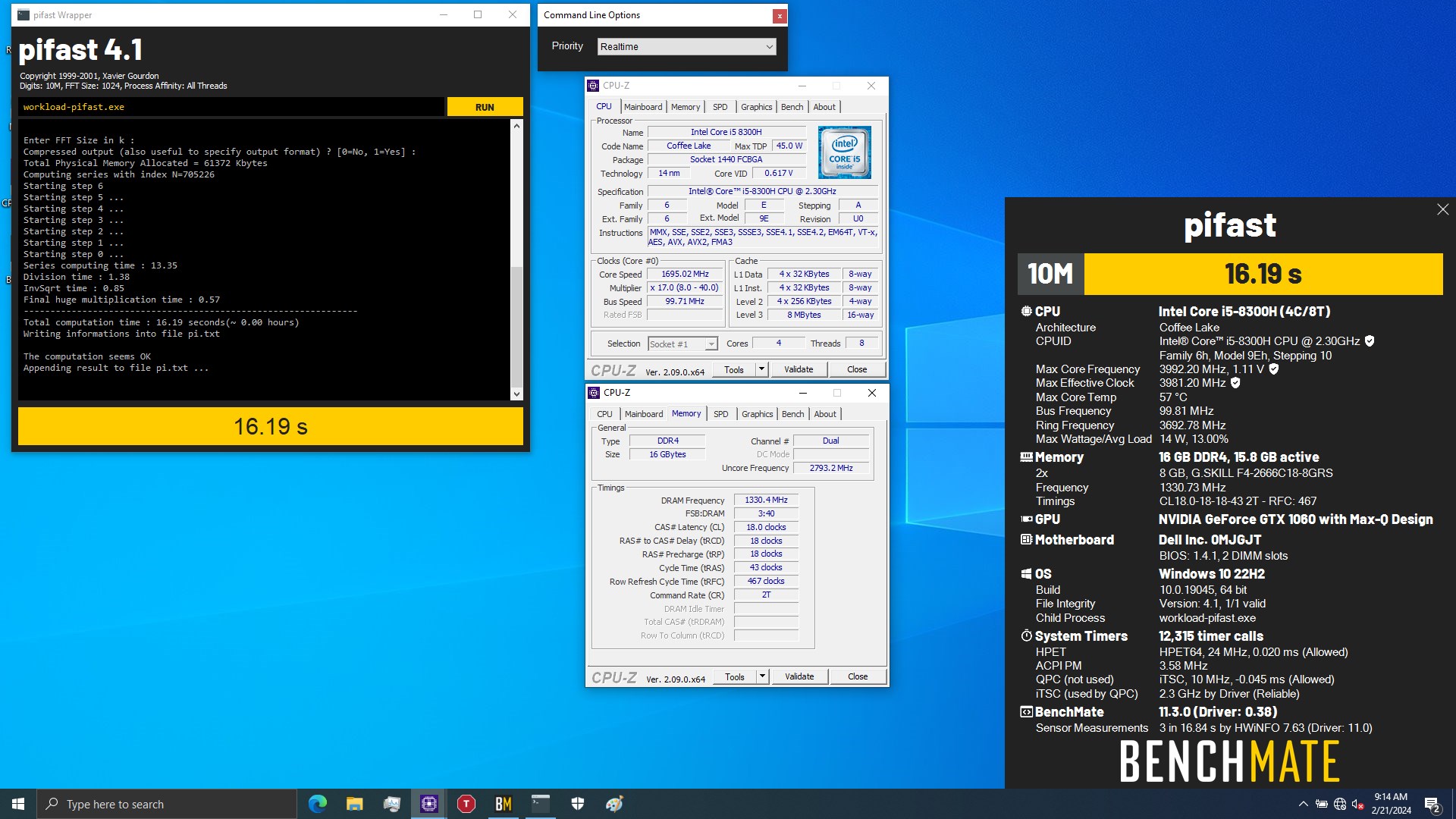Image resolution: width=1456 pixels, height=819 pixels.
Task: Click Close button in lower CPU-Z window
Action: (858, 677)
